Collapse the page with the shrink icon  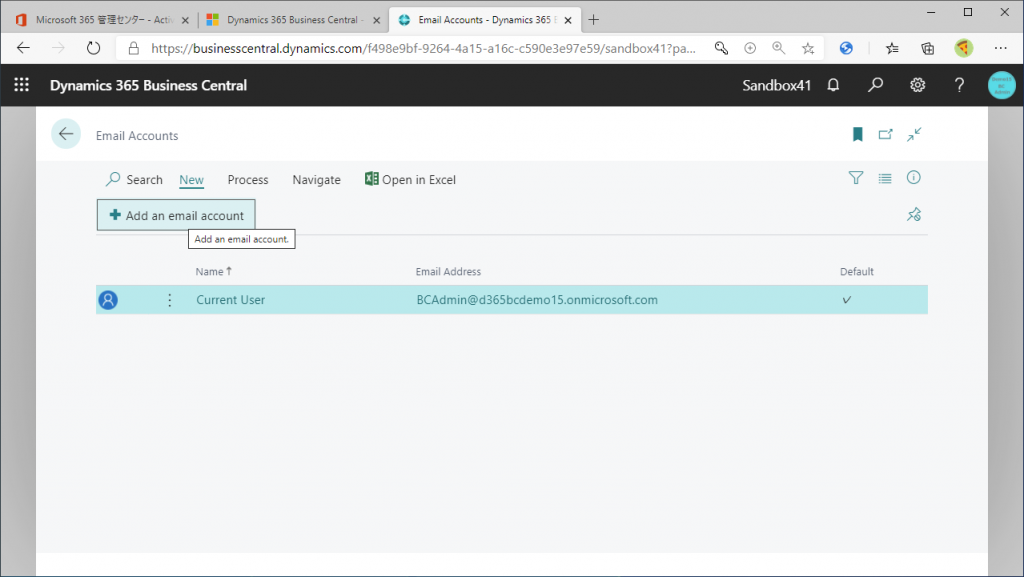[914, 134]
